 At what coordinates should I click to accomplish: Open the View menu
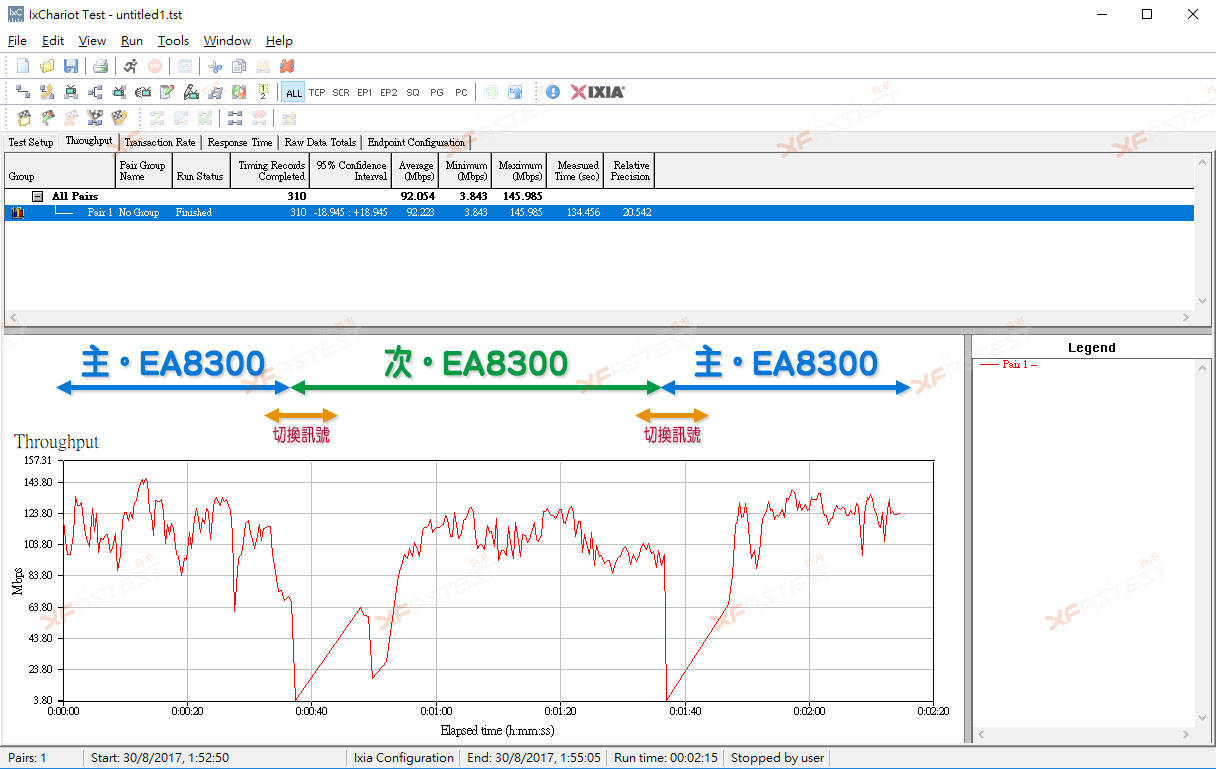pos(92,41)
